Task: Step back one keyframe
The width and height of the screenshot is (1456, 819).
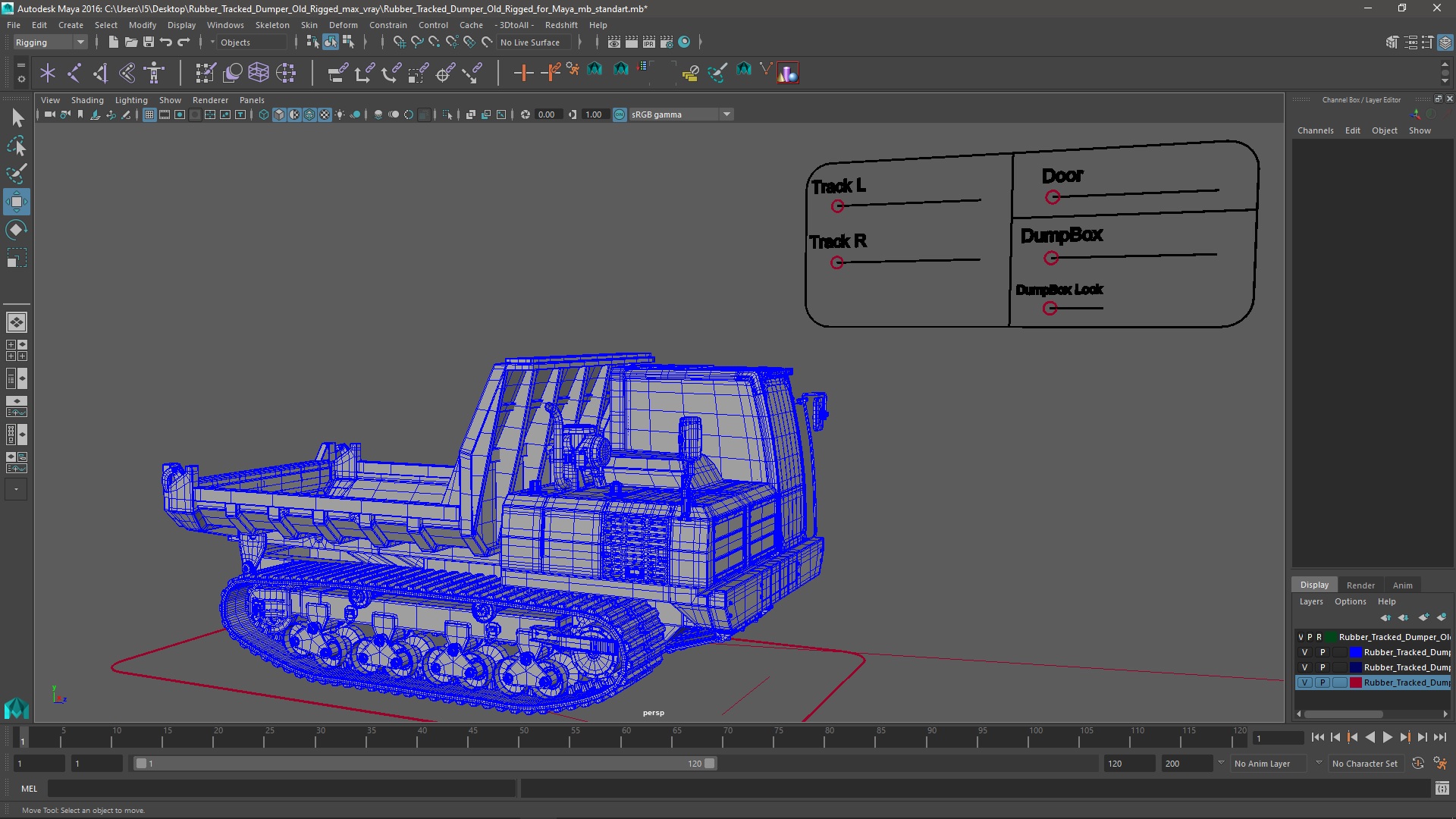Action: 1352,737
